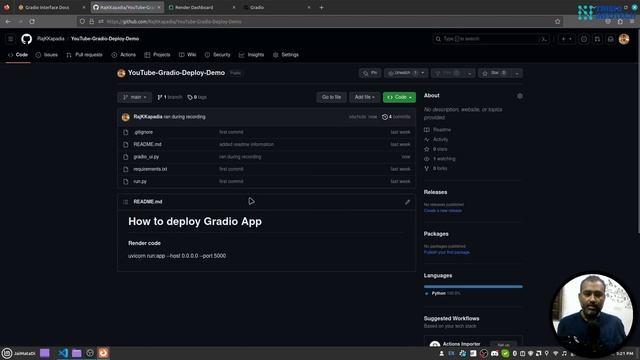Open Discord tray icon
This screenshot has width=640, height=360.
tap(495, 353)
